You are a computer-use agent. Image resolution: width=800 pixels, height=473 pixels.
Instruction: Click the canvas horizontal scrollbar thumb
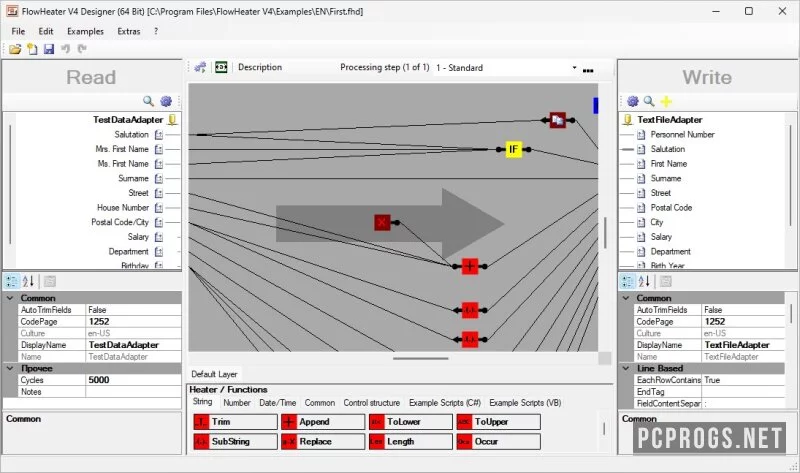tap(420, 358)
